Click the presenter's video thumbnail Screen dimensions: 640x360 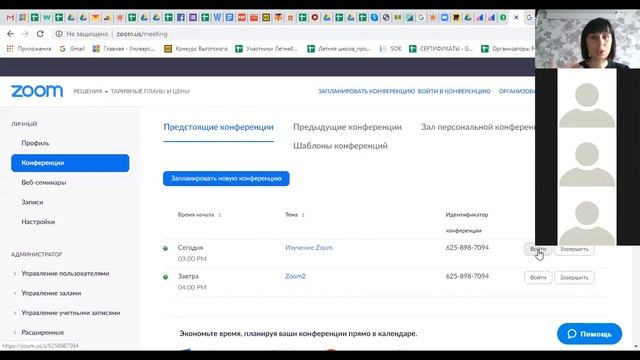[x=588, y=39]
